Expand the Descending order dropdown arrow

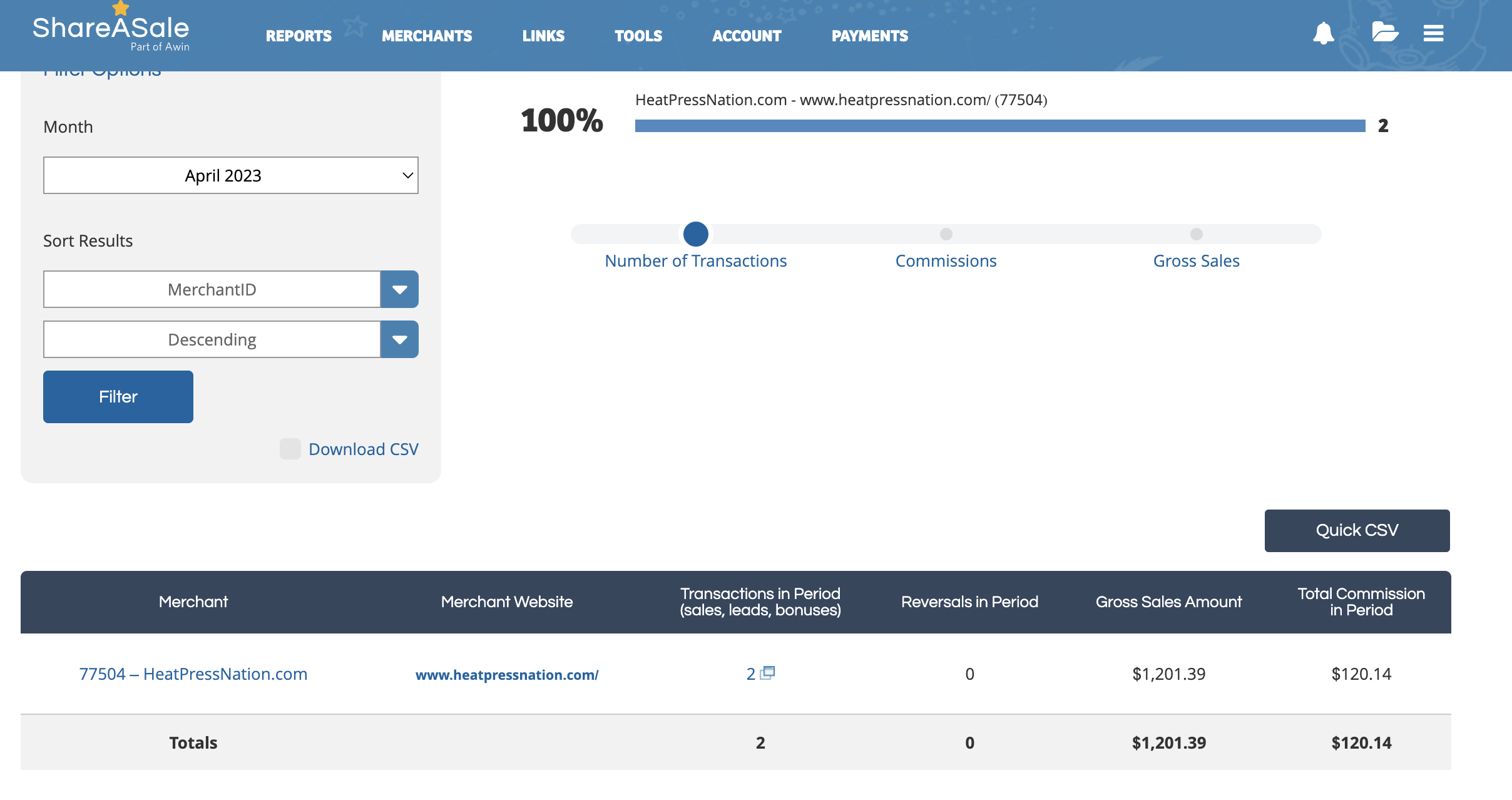point(400,339)
